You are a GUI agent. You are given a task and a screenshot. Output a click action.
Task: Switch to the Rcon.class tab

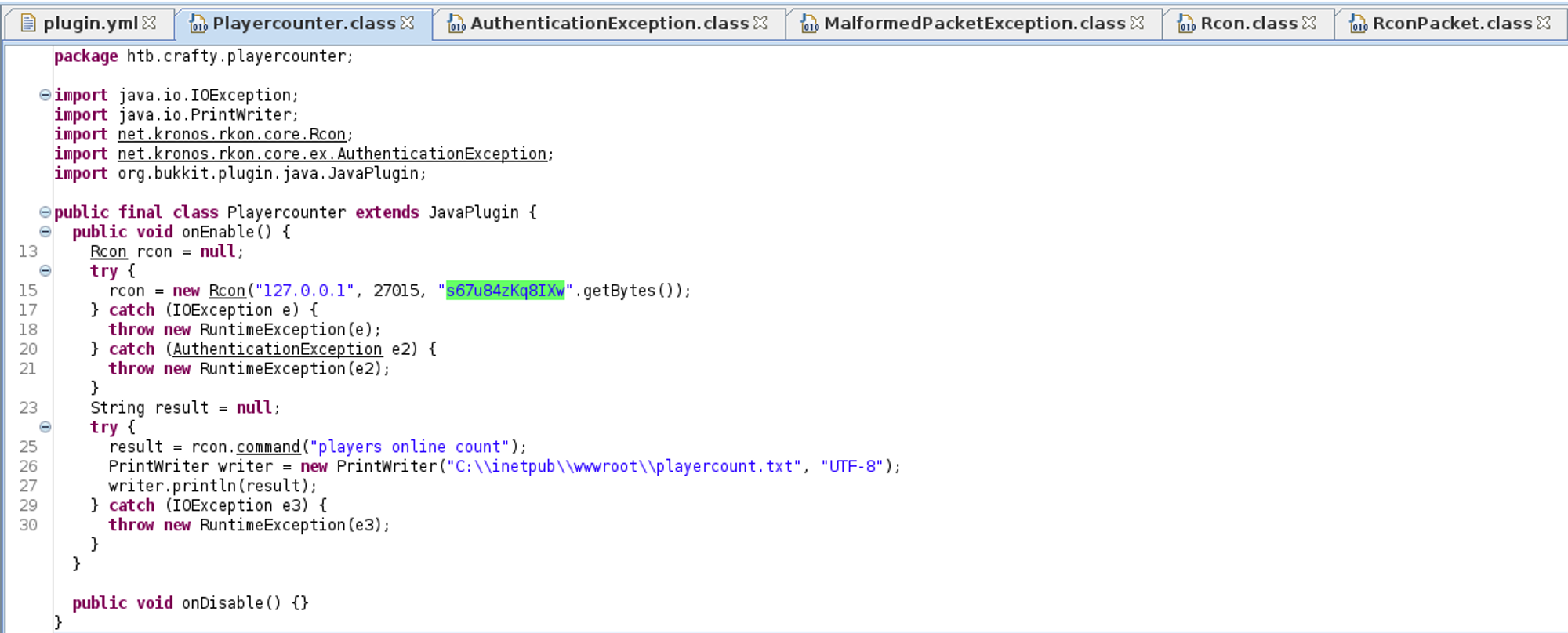coord(1248,24)
